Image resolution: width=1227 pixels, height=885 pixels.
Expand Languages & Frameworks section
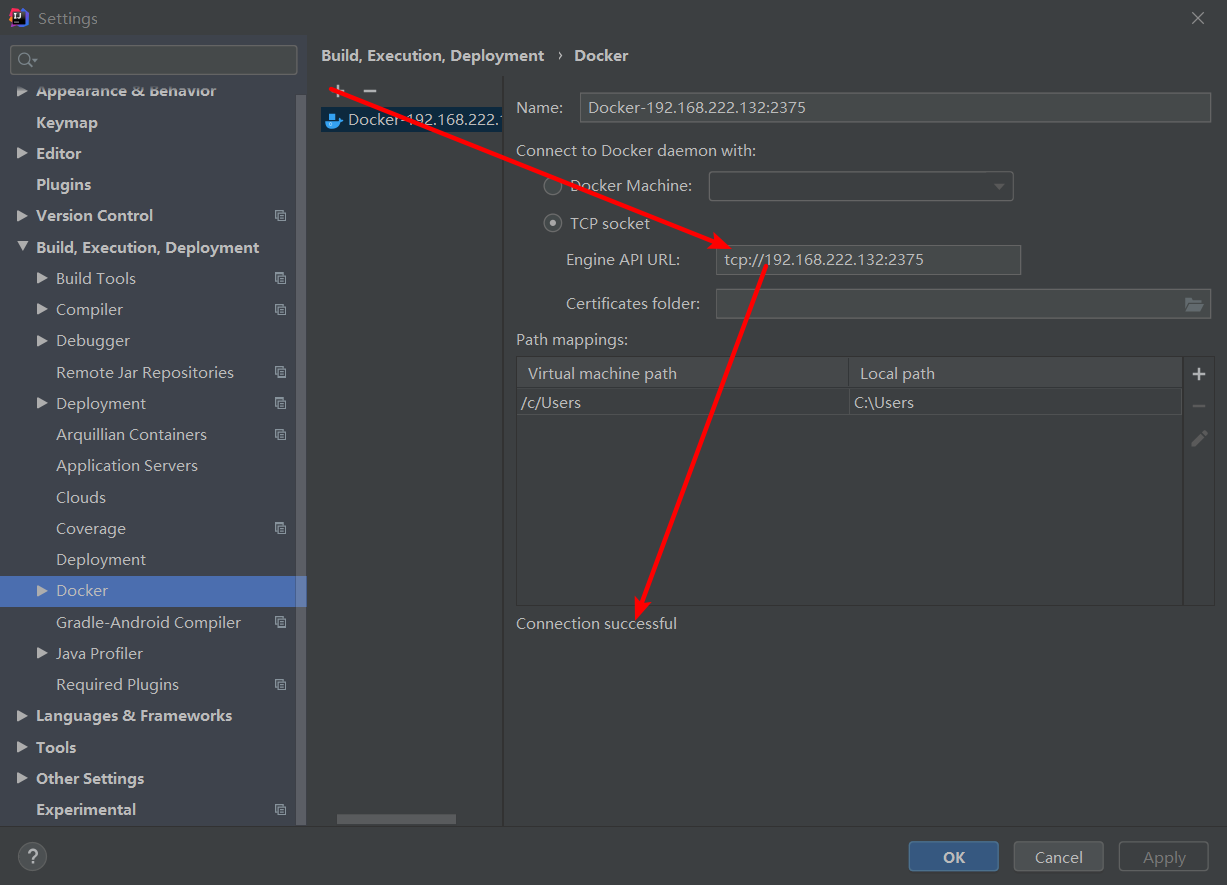[x=22, y=716]
